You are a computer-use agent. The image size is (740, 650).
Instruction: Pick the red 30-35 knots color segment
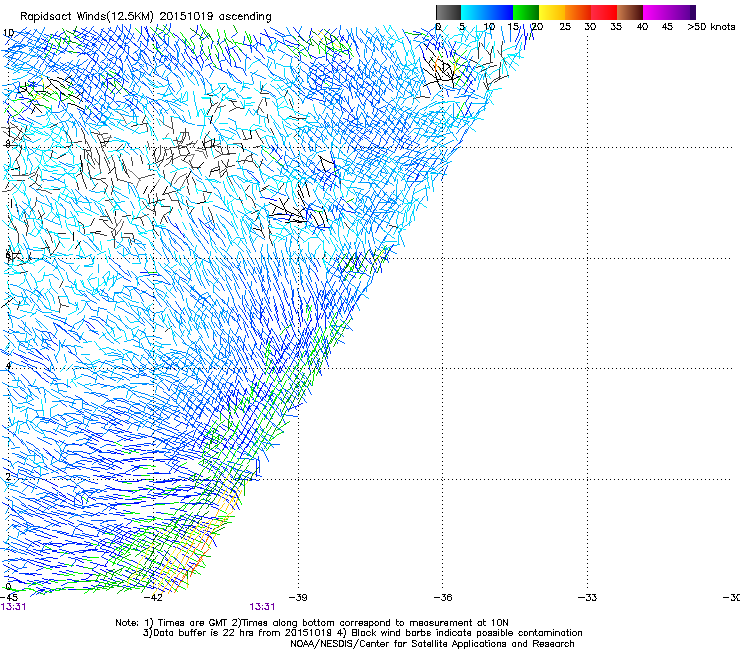pyautogui.click(x=604, y=12)
